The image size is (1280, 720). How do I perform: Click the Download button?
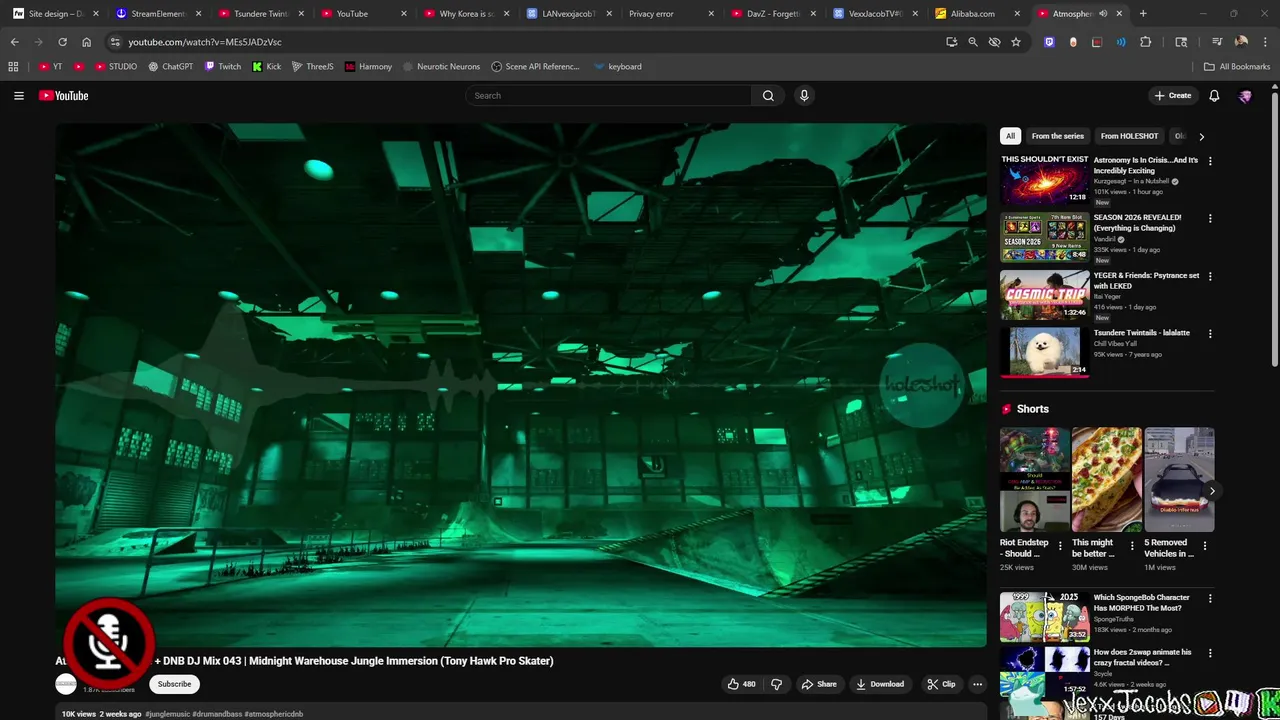tap(881, 684)
